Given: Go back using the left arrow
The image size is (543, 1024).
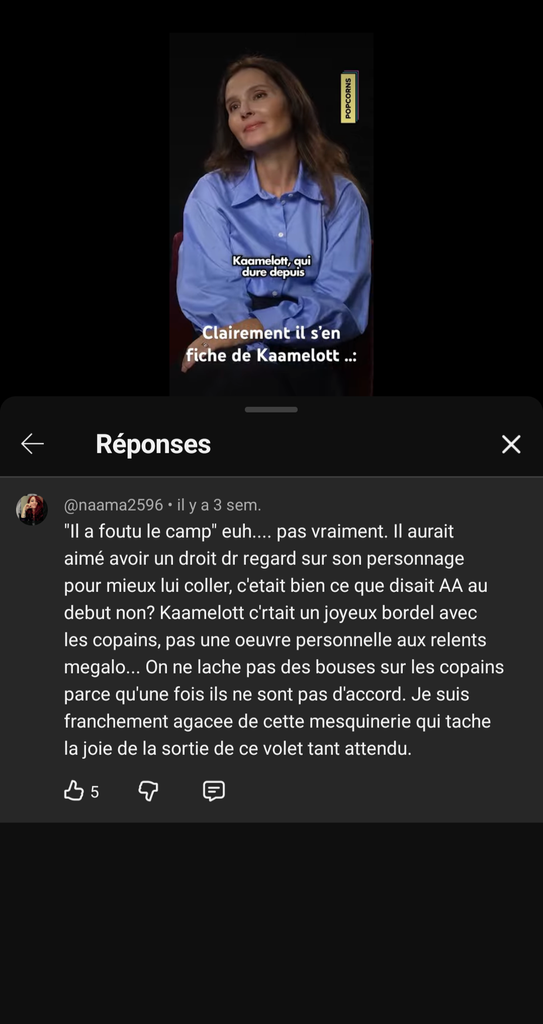Looking at the screenshot, I should pyautogui.click(x=32, y=444).
